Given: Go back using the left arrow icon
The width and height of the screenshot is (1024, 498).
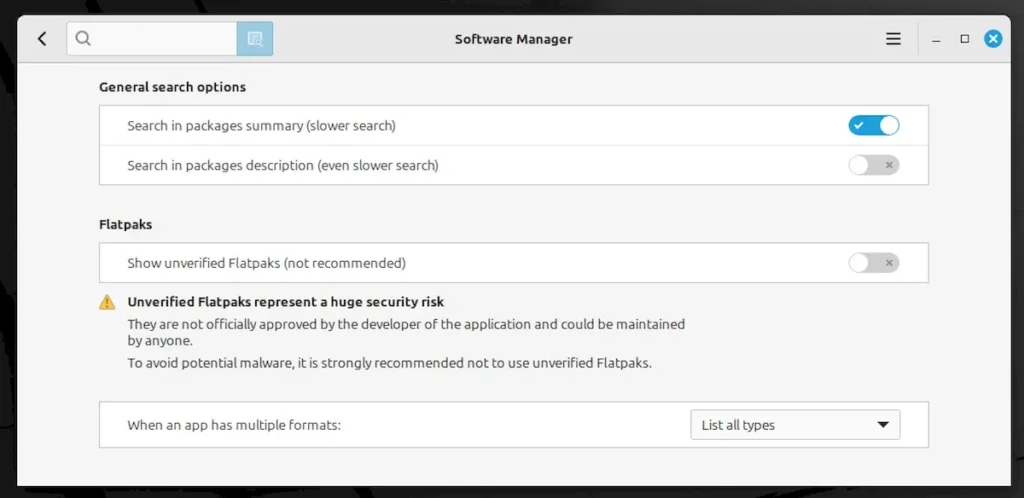Looking at the screenshot, I should (42, 39).
